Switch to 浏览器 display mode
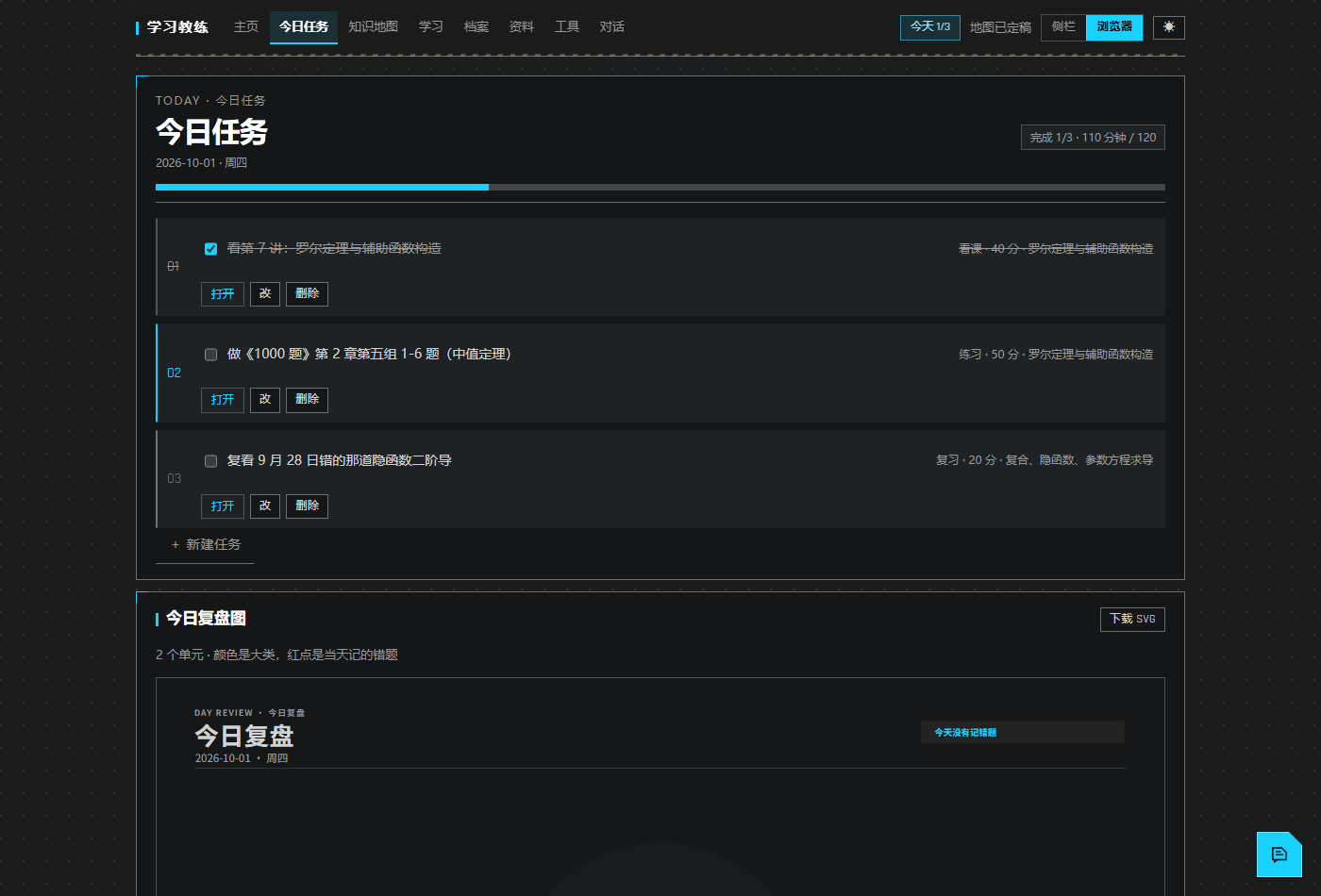 [x=1114, y=27]
